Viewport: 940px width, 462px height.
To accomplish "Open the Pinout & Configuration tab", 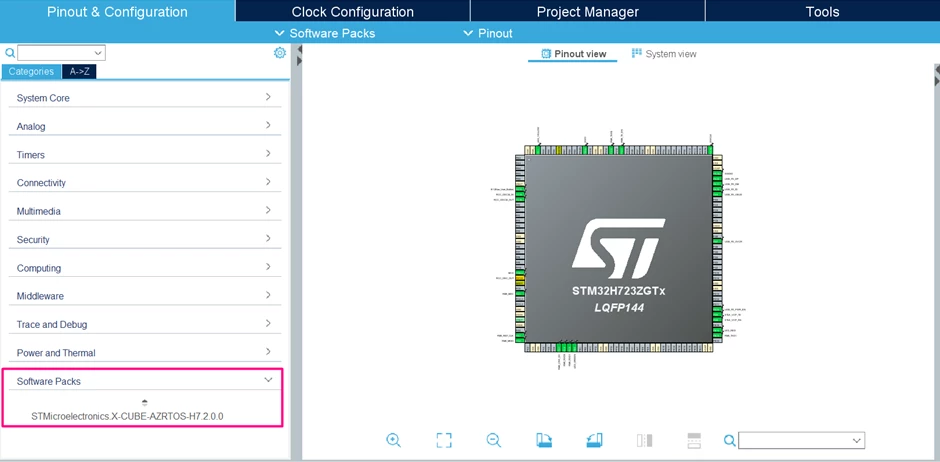I will (118, 11).
